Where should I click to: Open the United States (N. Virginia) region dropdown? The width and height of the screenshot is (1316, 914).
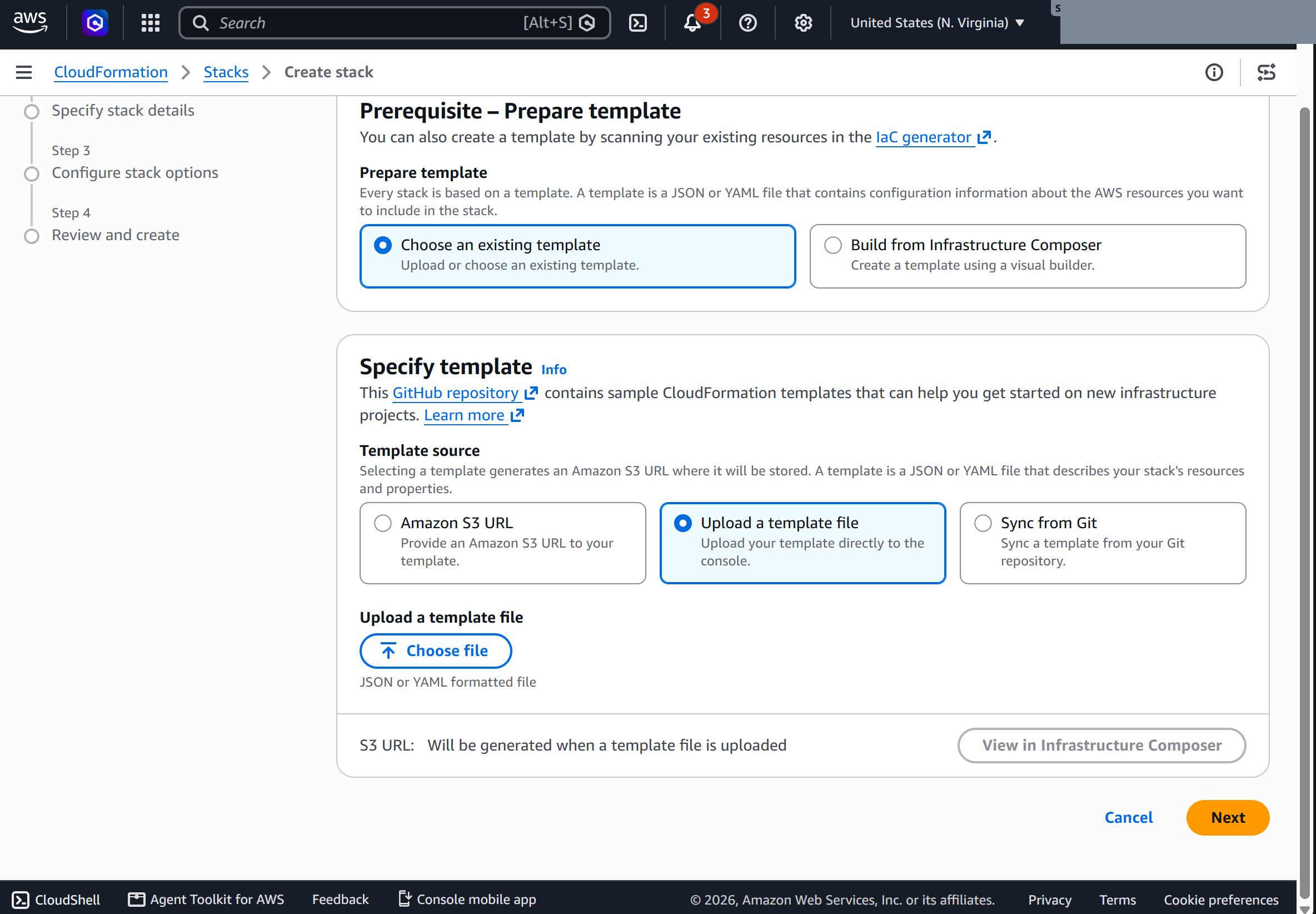coord(937,23)
